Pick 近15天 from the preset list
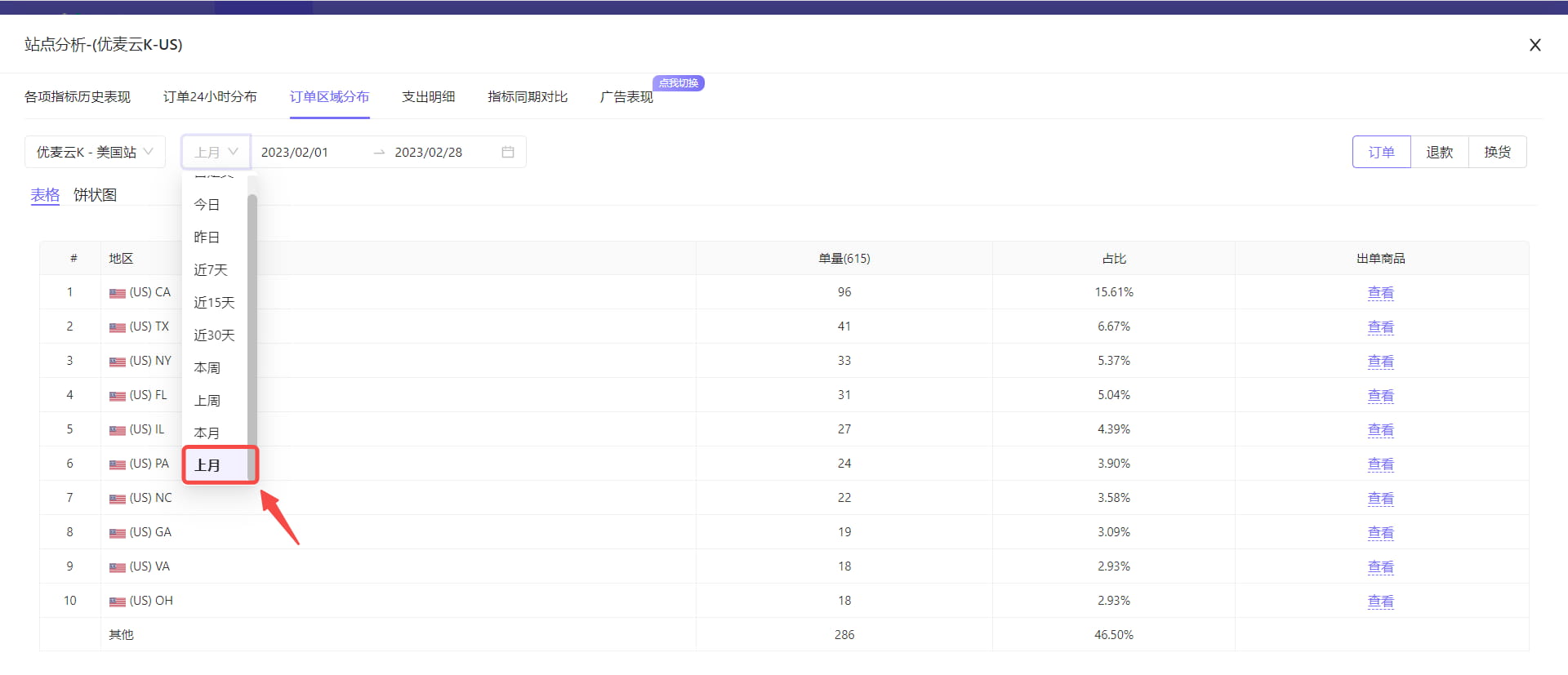Image resolution: width=1568 pixels, height=675 pixels. click(215, 302)
